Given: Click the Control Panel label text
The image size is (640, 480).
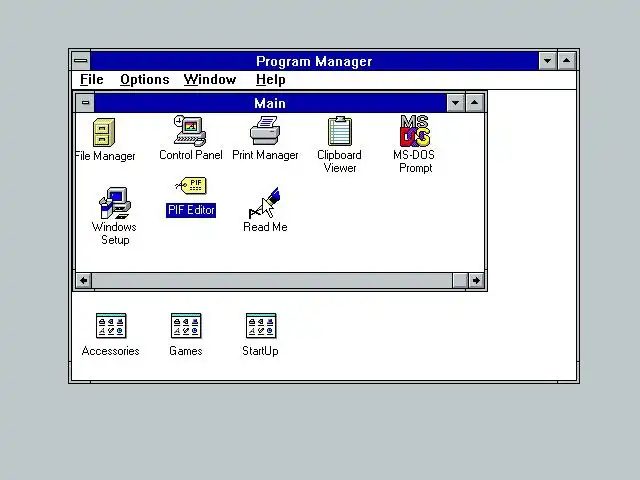Looking at the screenshot, I should coord(191,155).
